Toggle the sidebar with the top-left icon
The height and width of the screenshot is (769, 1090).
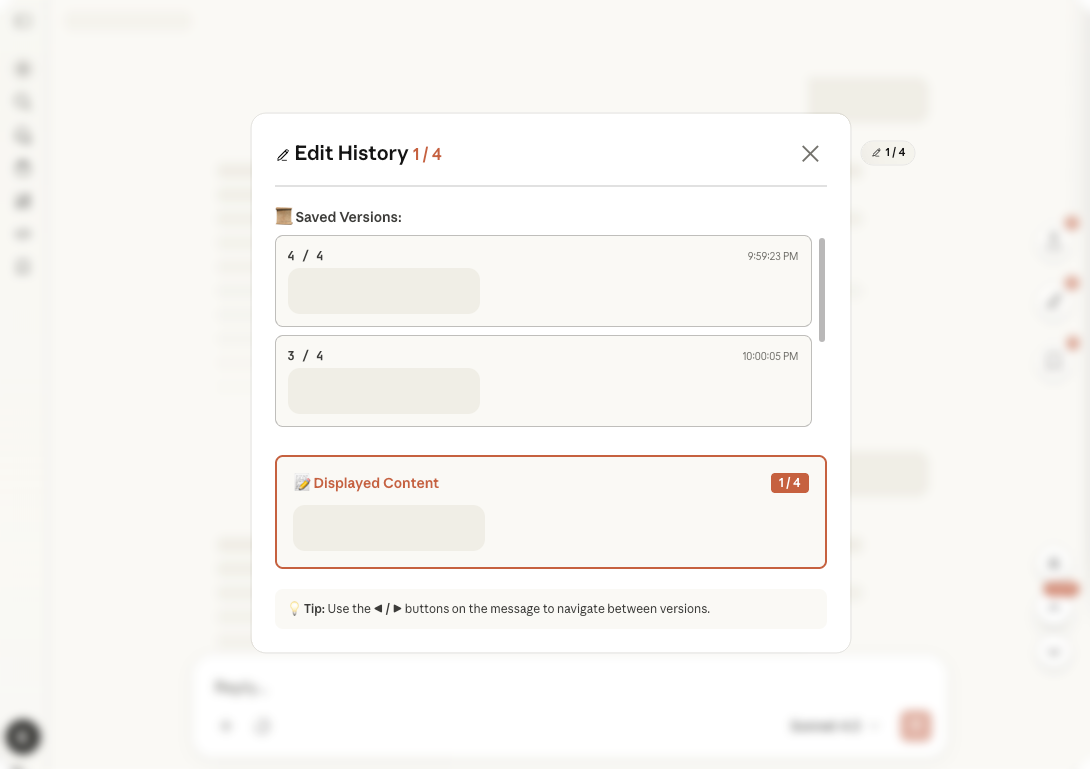(x=23, y=21)
